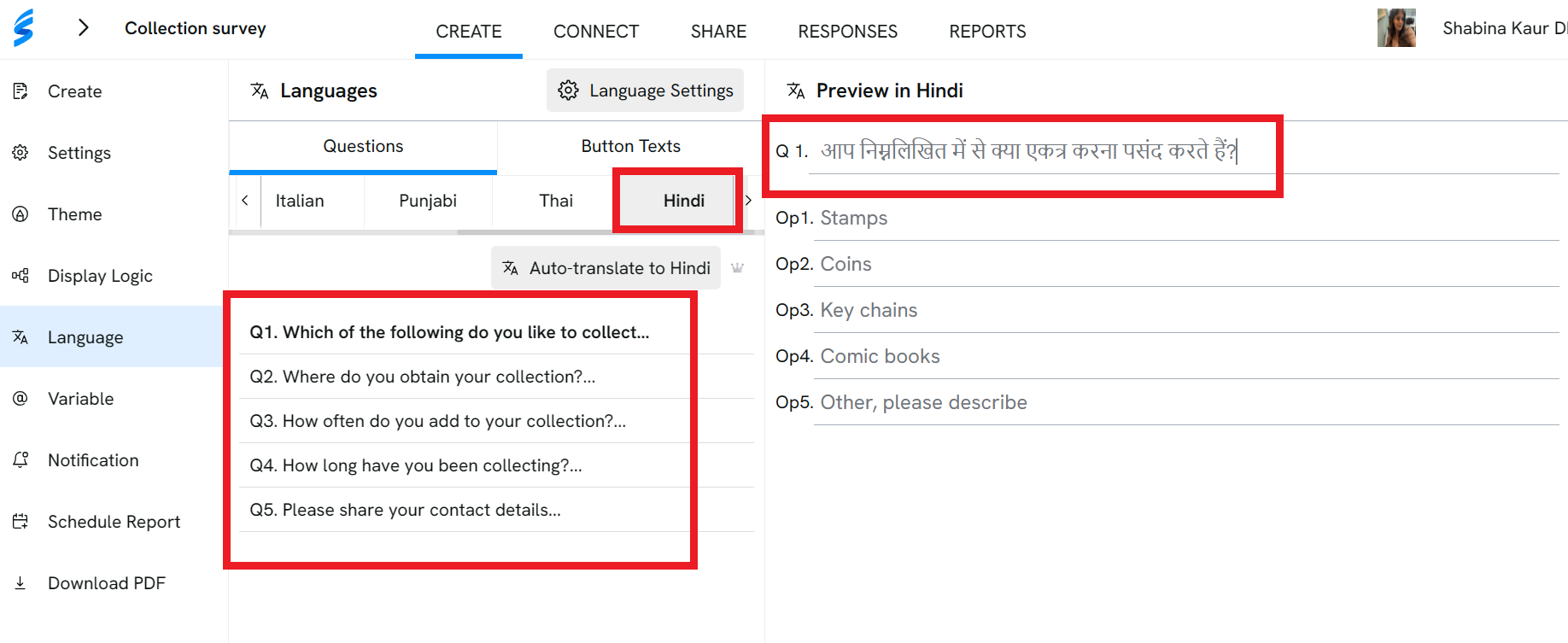The width and height of the screenshot is (1568, 643).
Task: Click the Op2 Coins translation field
Action: (1186, 264)
